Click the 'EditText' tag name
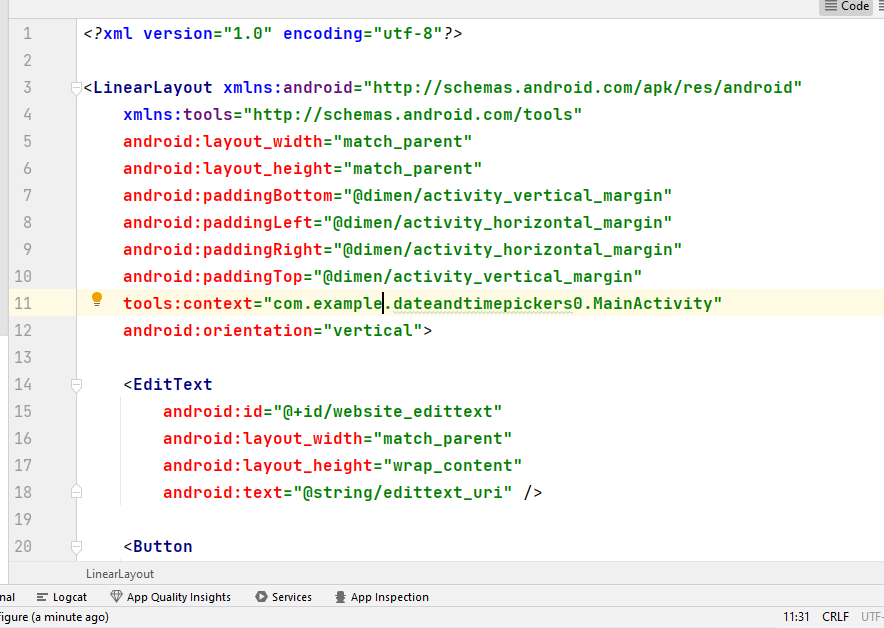The width and height of the screenshot is (884, 628). click(173, 384)
